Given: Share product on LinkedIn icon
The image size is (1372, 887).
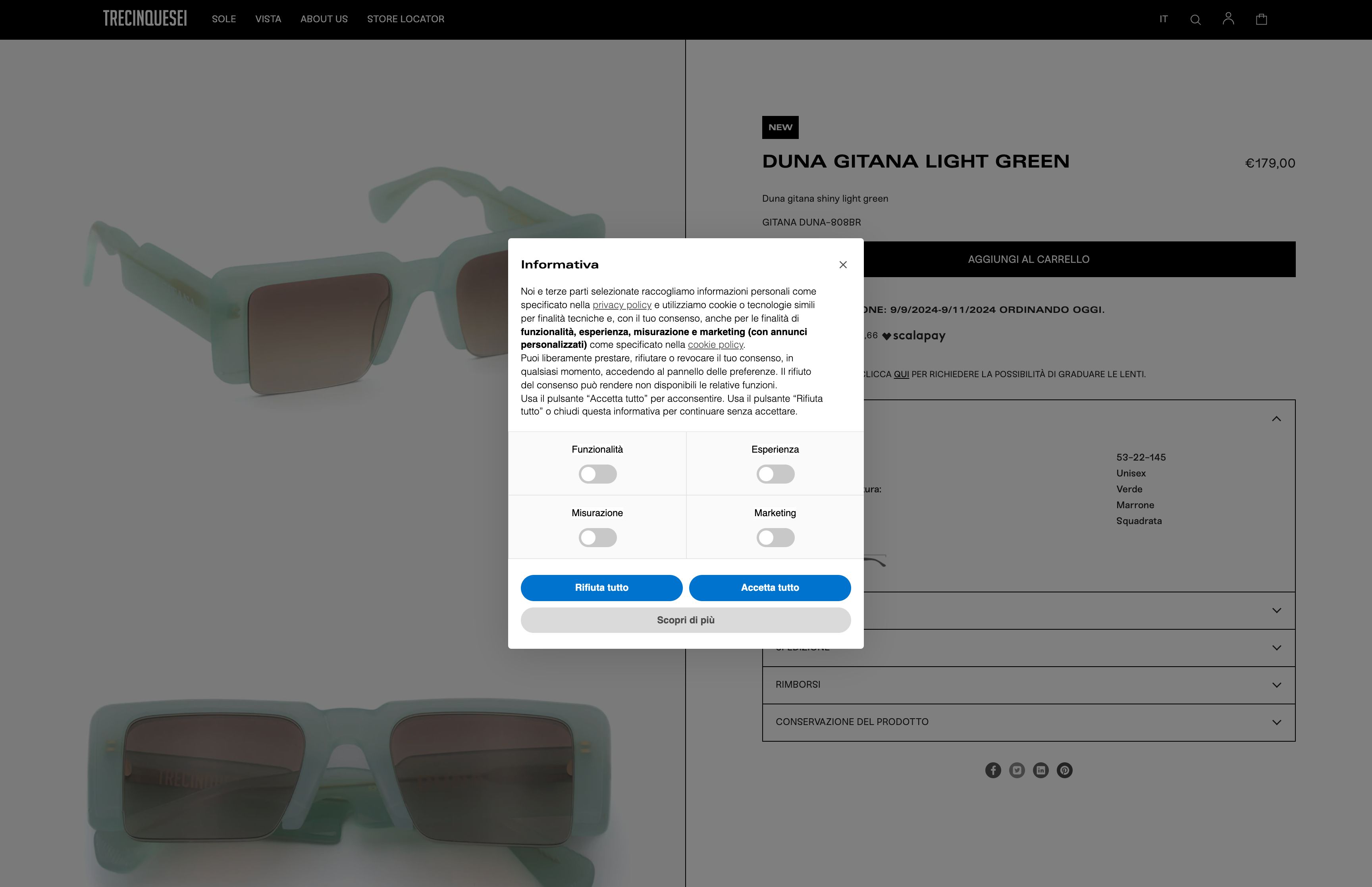Looking at the screenshot, I should (x=1041, y=770).
